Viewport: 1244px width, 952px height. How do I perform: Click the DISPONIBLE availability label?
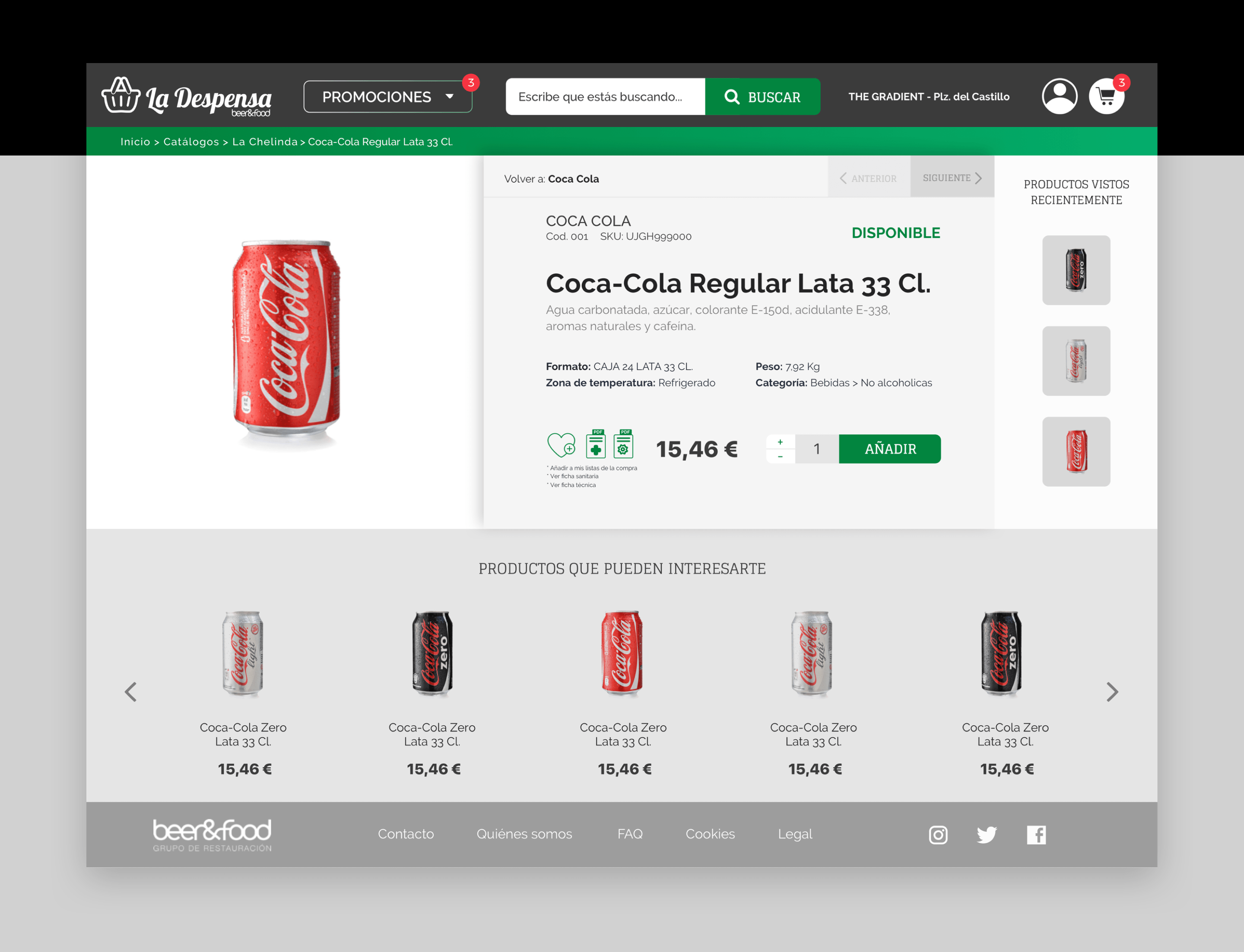coord(895,233)
